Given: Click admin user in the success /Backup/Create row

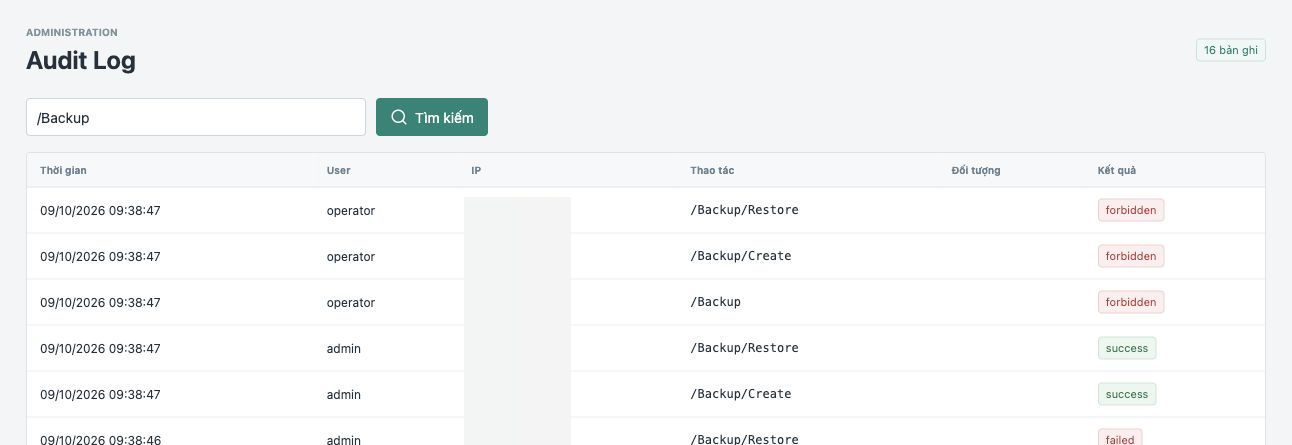Looking at the screenshot, I should point(344,395).
